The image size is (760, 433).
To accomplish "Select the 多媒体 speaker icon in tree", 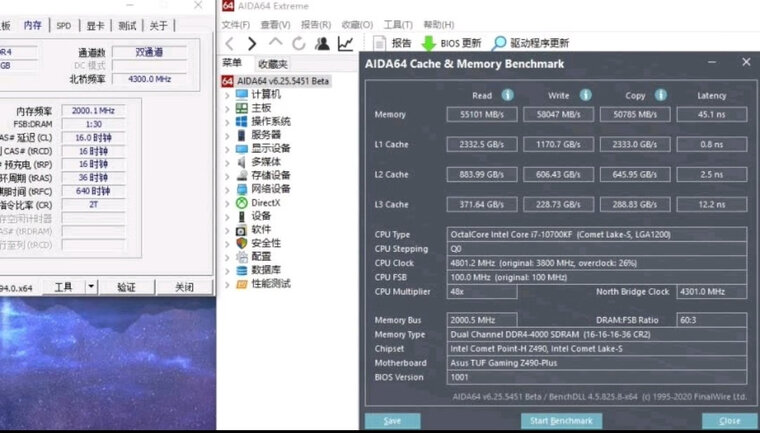I will tap(241, 162).
